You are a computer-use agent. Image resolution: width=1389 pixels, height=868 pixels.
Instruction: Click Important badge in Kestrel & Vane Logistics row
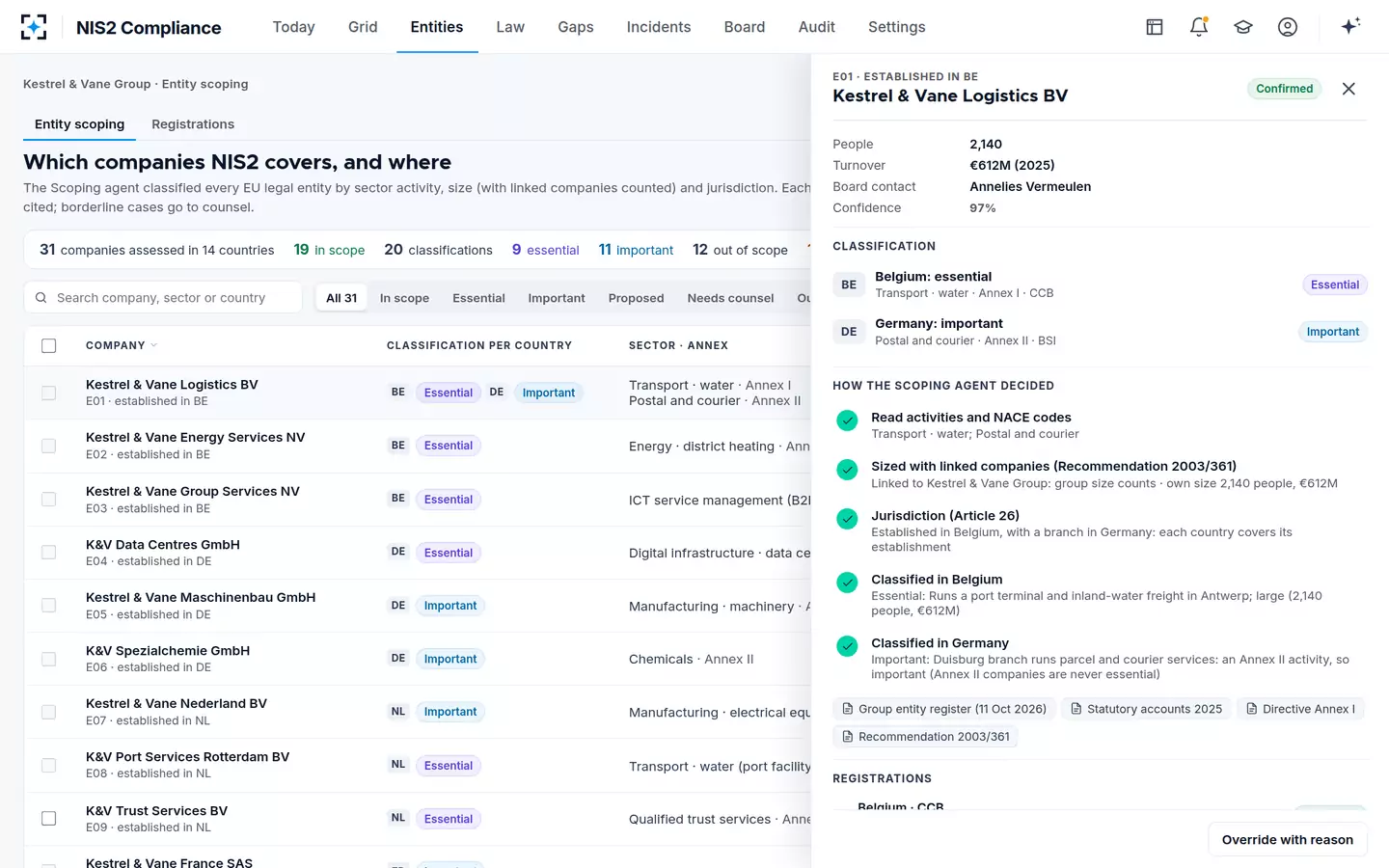coord(549,393)
